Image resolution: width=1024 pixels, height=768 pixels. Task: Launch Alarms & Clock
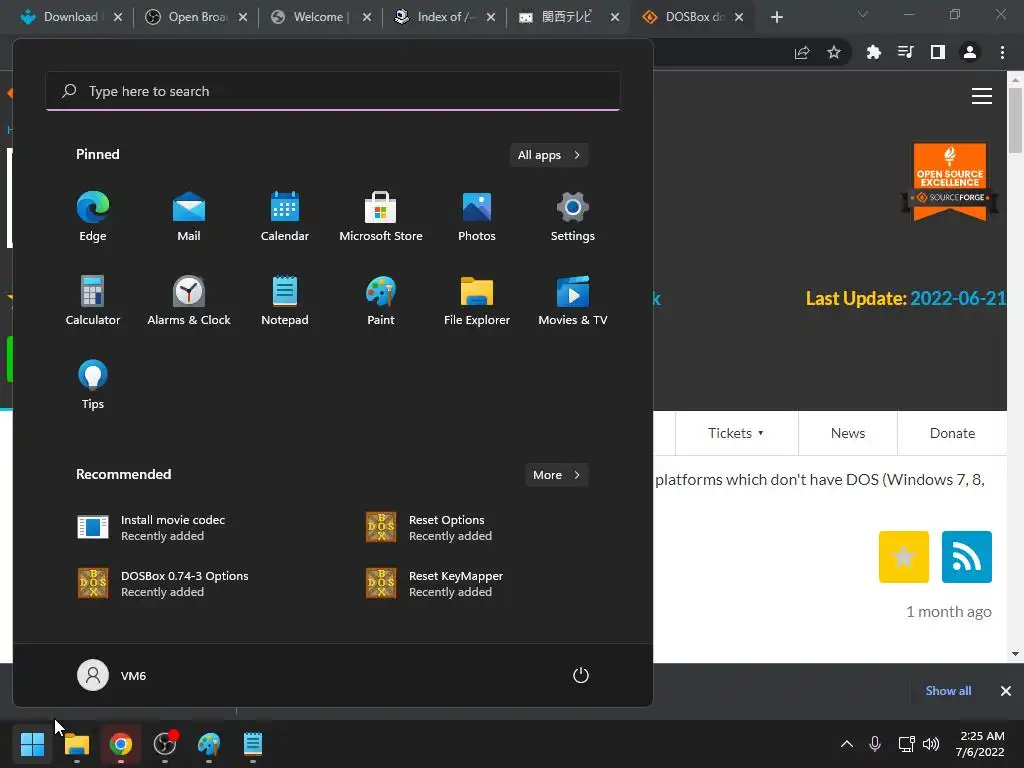pos(189,300)
